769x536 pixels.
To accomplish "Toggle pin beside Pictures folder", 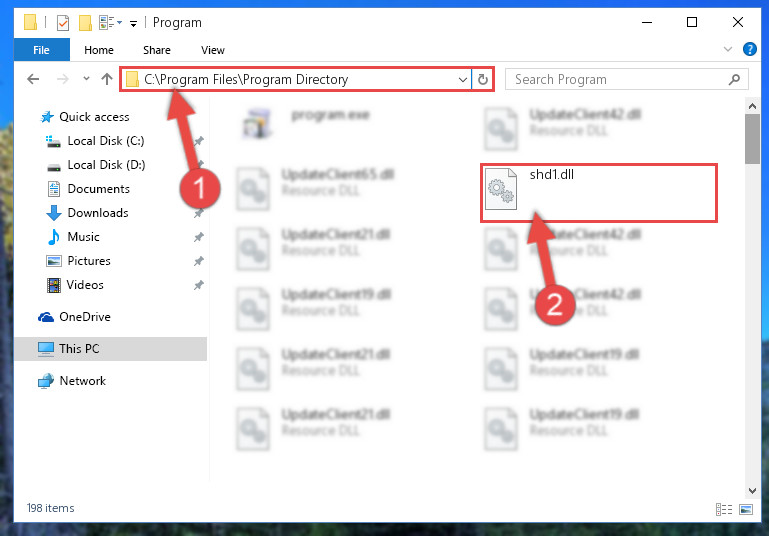I will coord(198,261).
